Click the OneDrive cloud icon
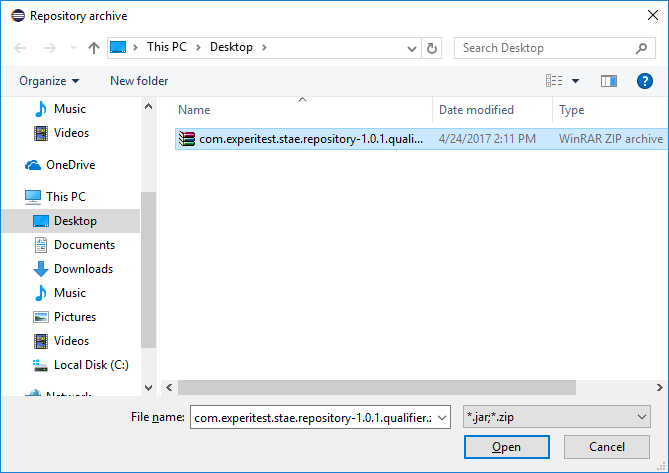Viewport: 669px width, 473px height. (33, 165)
